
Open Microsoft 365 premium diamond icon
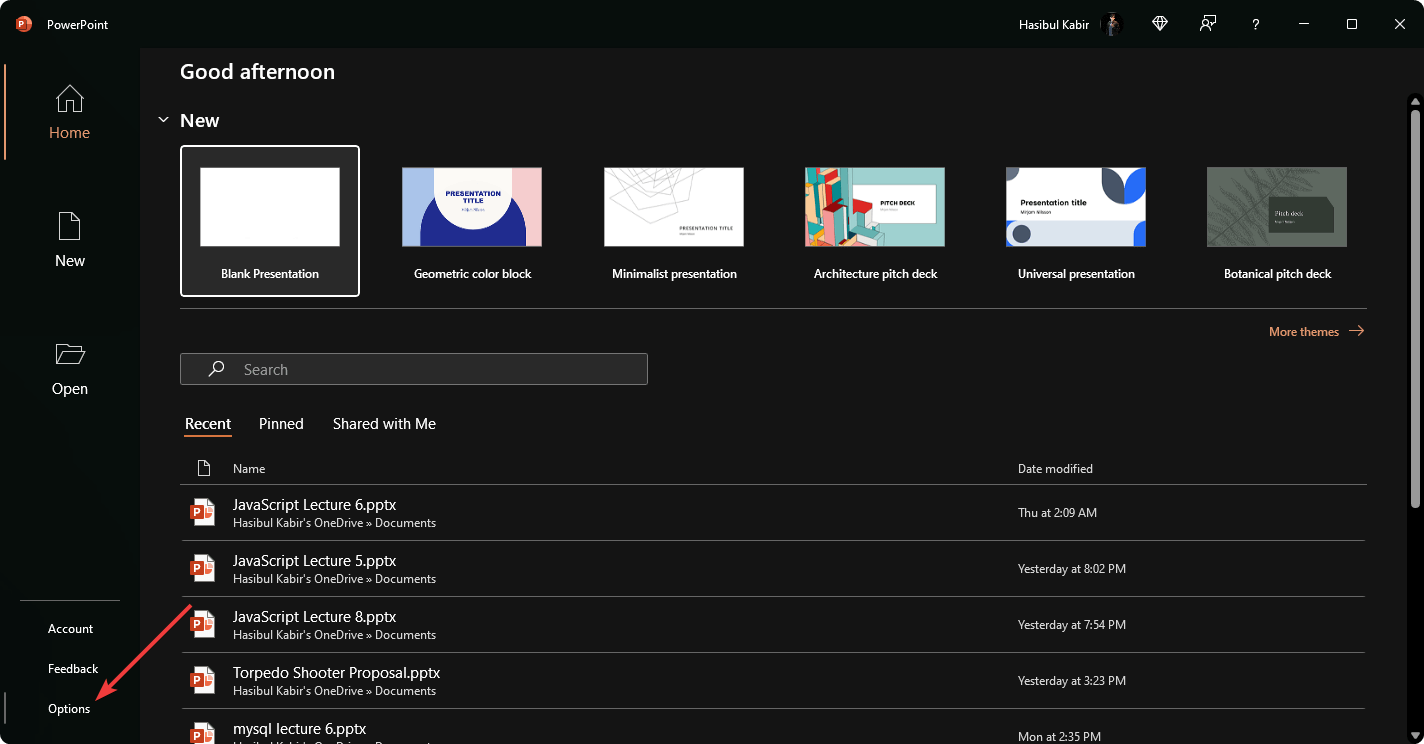(x=1160, y=24)
